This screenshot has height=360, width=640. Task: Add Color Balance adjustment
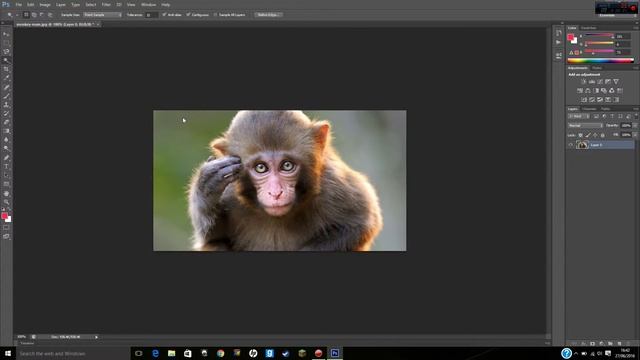coord(588,91)
